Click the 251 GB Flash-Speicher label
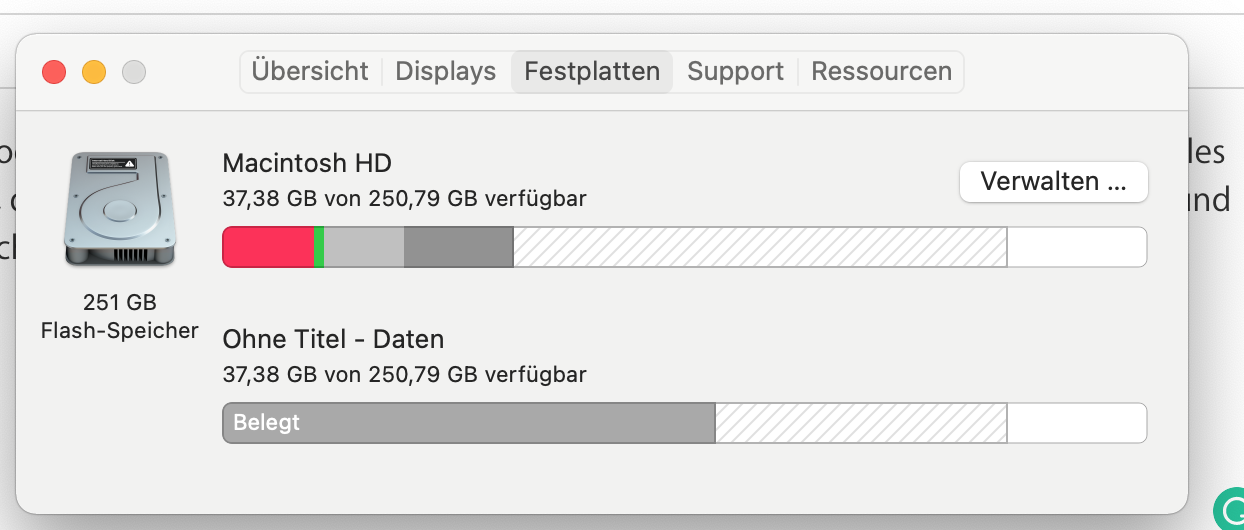The height and width of the screenshot is (530, 1244). [x=119, y=316]
